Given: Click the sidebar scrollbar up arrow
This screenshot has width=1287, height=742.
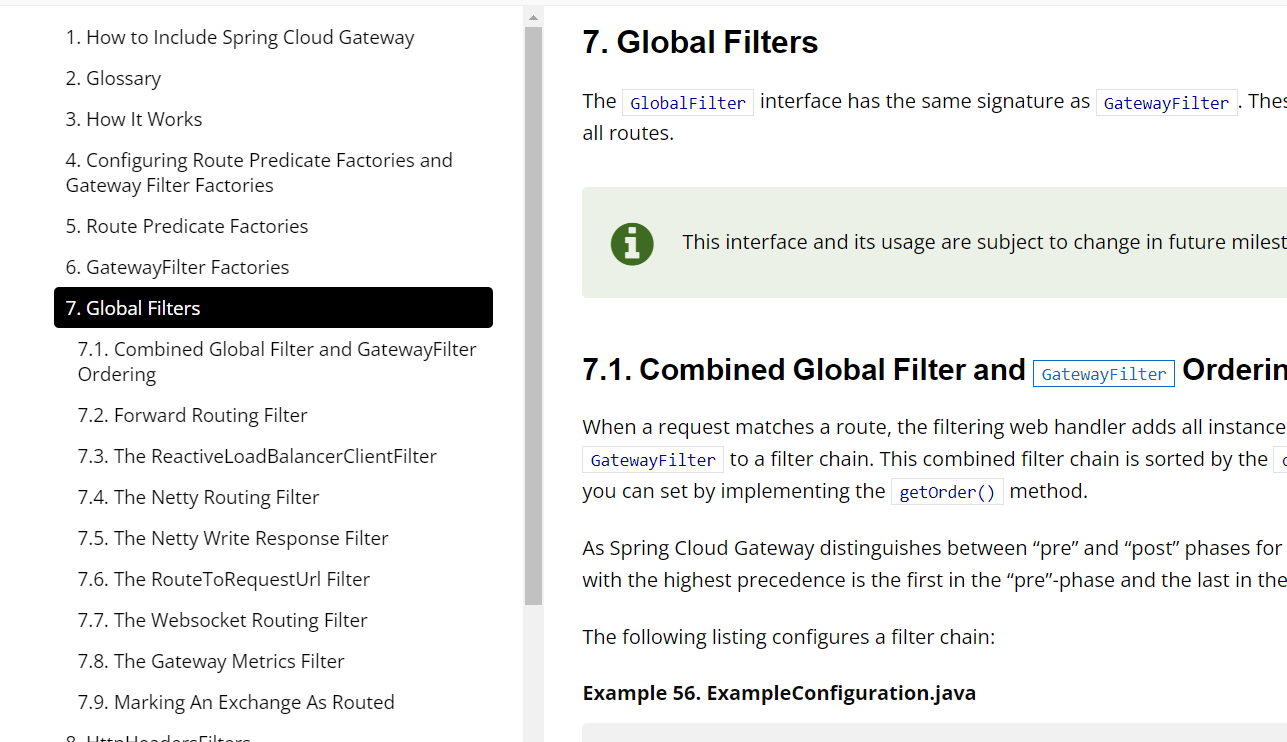Looking at the screenshot, I should point(533,17).
